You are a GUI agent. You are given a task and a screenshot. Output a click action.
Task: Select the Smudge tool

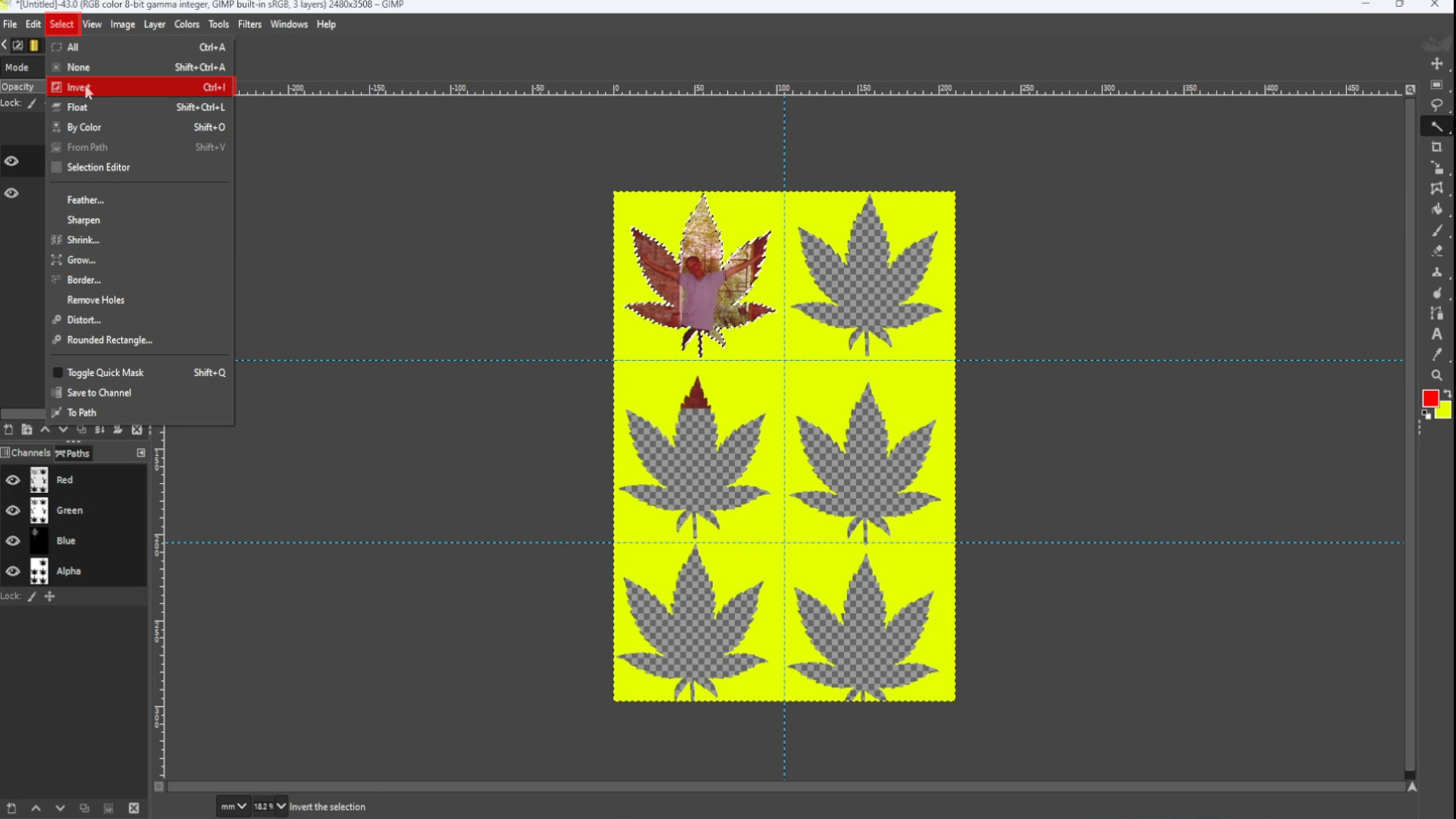pos(1436,292)
